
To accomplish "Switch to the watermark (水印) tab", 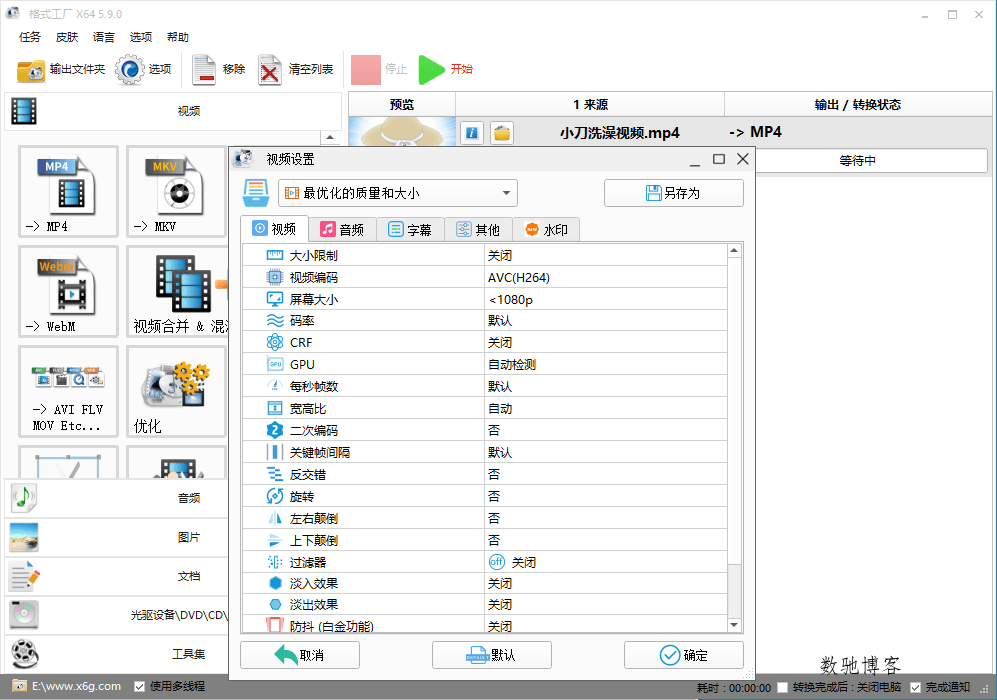I will 546,230.
